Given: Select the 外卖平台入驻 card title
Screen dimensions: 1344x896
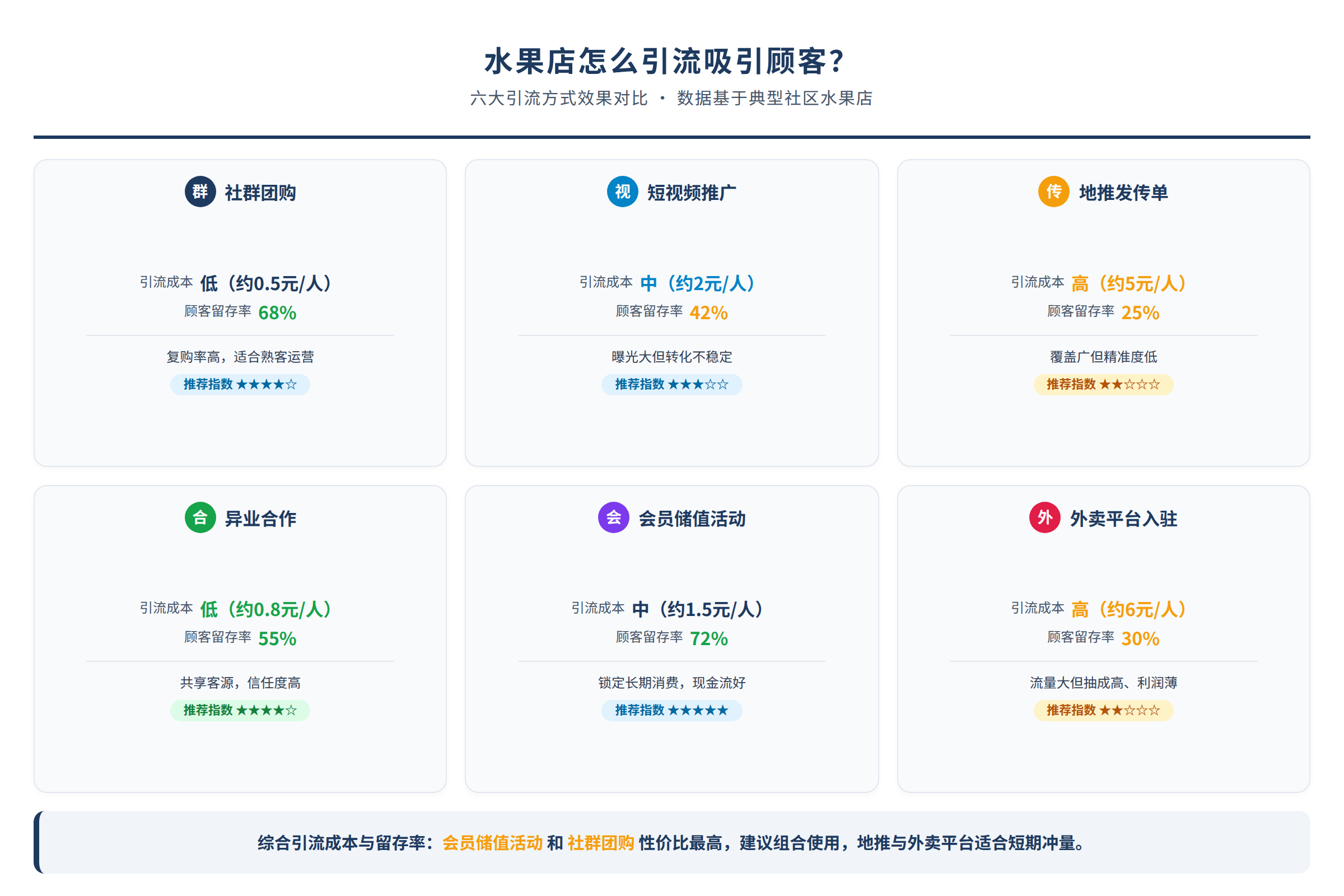Looking at the screenshot, I should [1123, 519].
